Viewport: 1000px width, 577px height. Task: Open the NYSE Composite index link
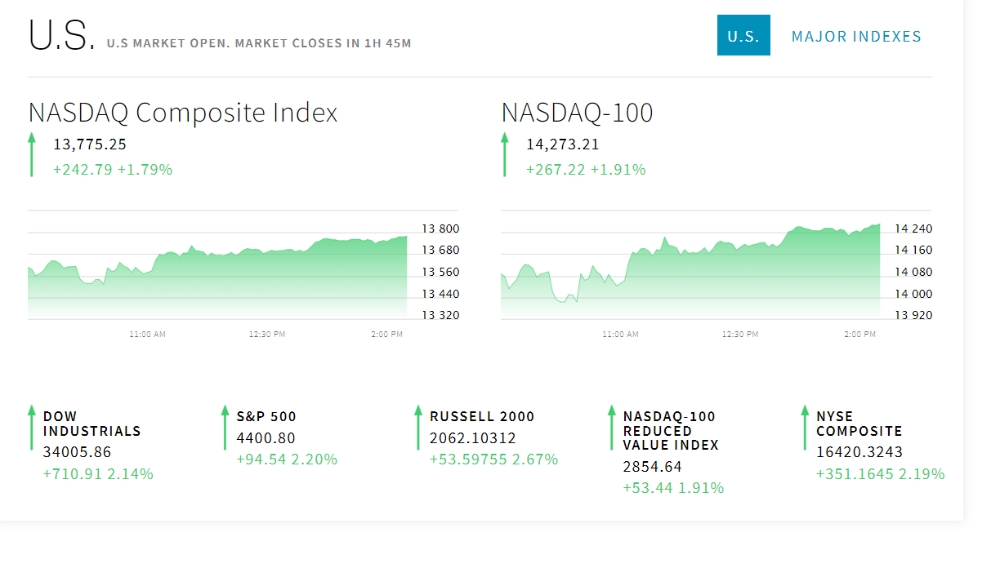(x=859, y=424)
